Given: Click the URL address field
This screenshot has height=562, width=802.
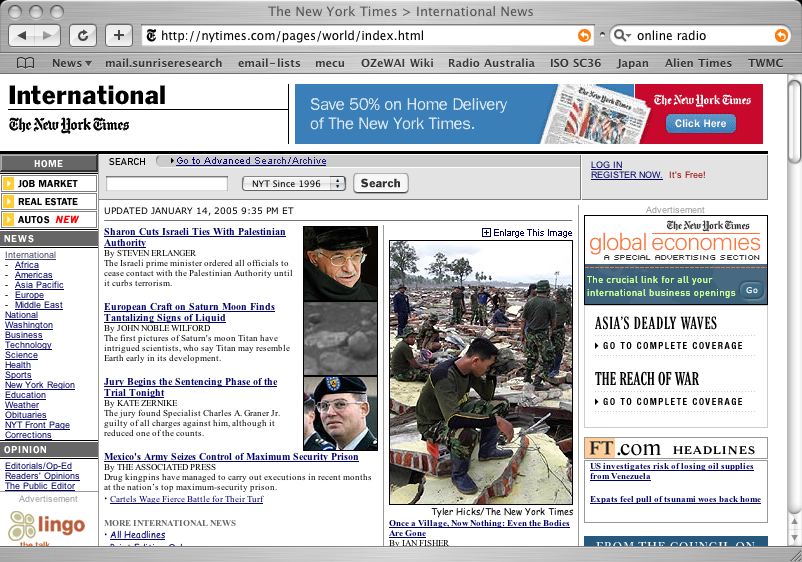Looking at the screenshot, I should tap(366, 35).
